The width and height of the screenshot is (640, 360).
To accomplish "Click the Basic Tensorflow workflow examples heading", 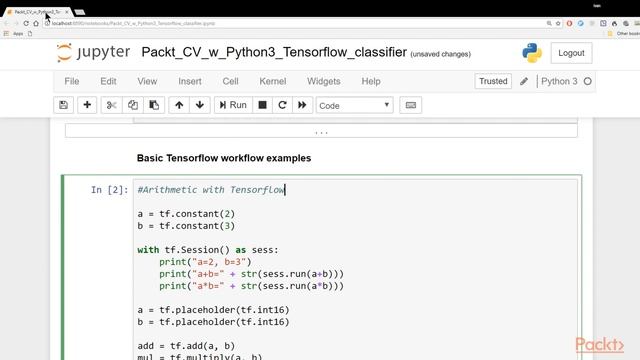I will [x=224, y=158].
